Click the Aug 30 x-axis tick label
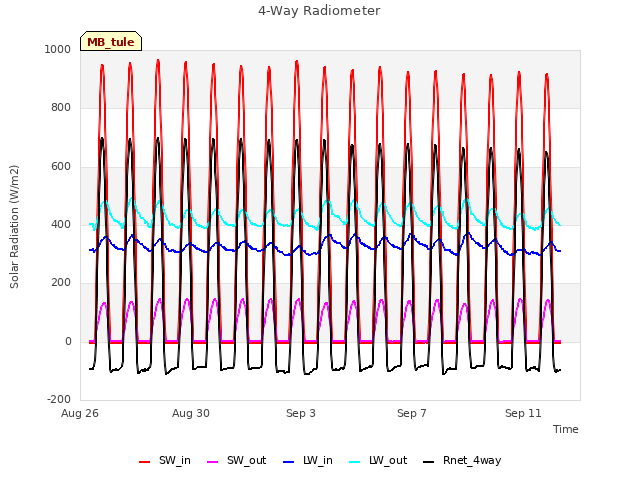 [191, 413]
